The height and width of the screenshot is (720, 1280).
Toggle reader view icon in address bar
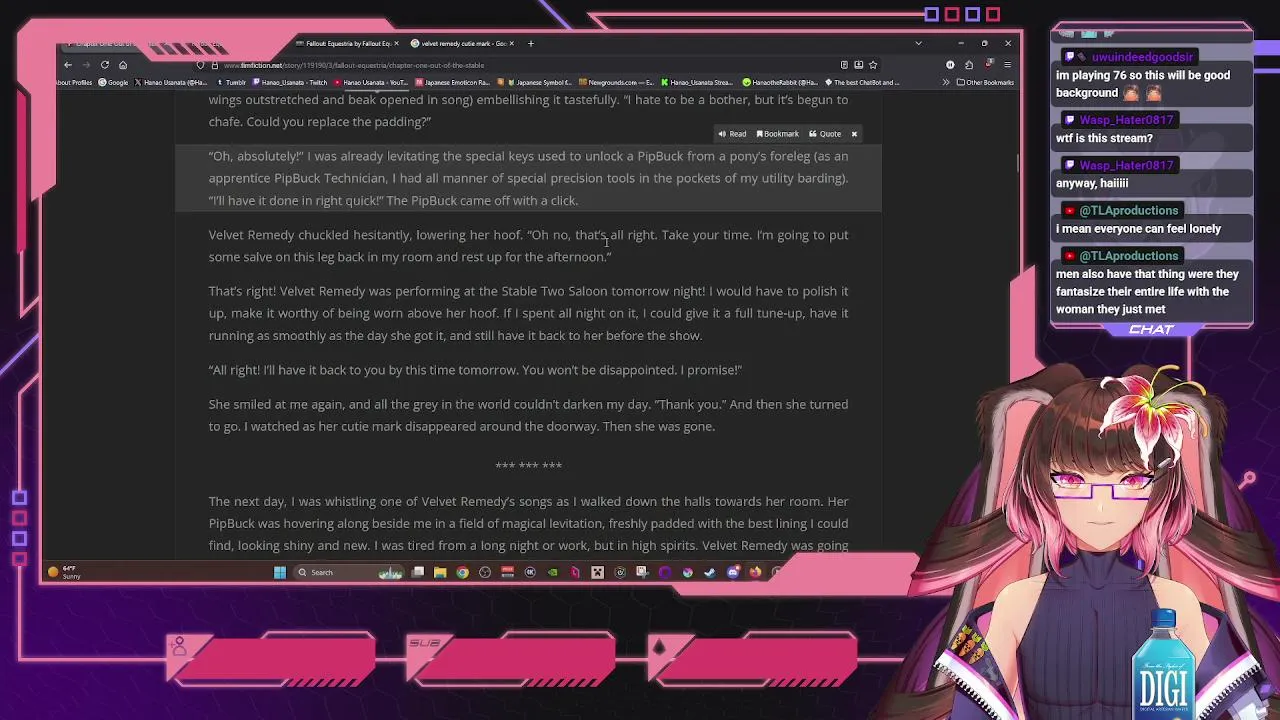[844, 65]
